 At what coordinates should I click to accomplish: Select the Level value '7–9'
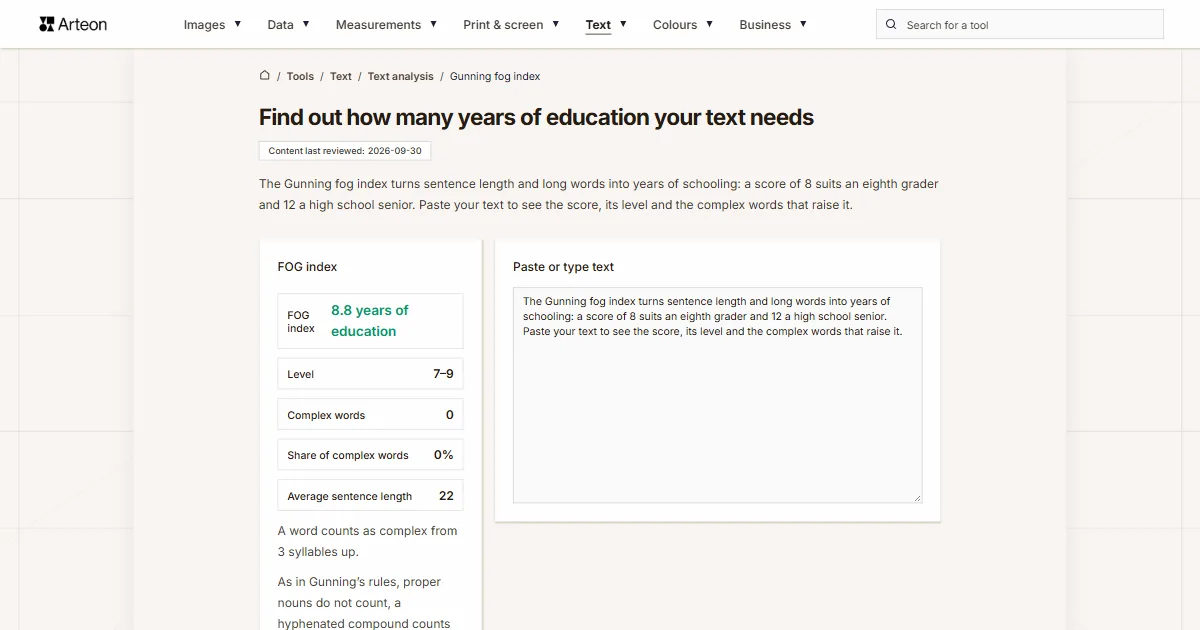tap(443, 374)
